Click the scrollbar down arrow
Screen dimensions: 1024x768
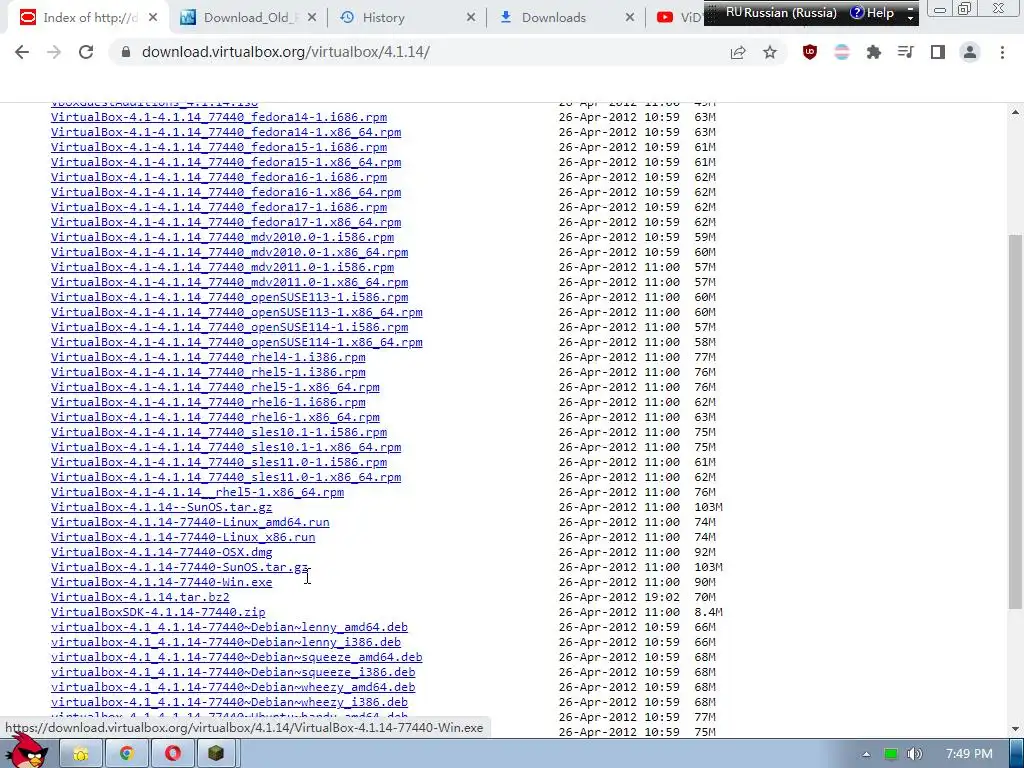[1016, 729]
